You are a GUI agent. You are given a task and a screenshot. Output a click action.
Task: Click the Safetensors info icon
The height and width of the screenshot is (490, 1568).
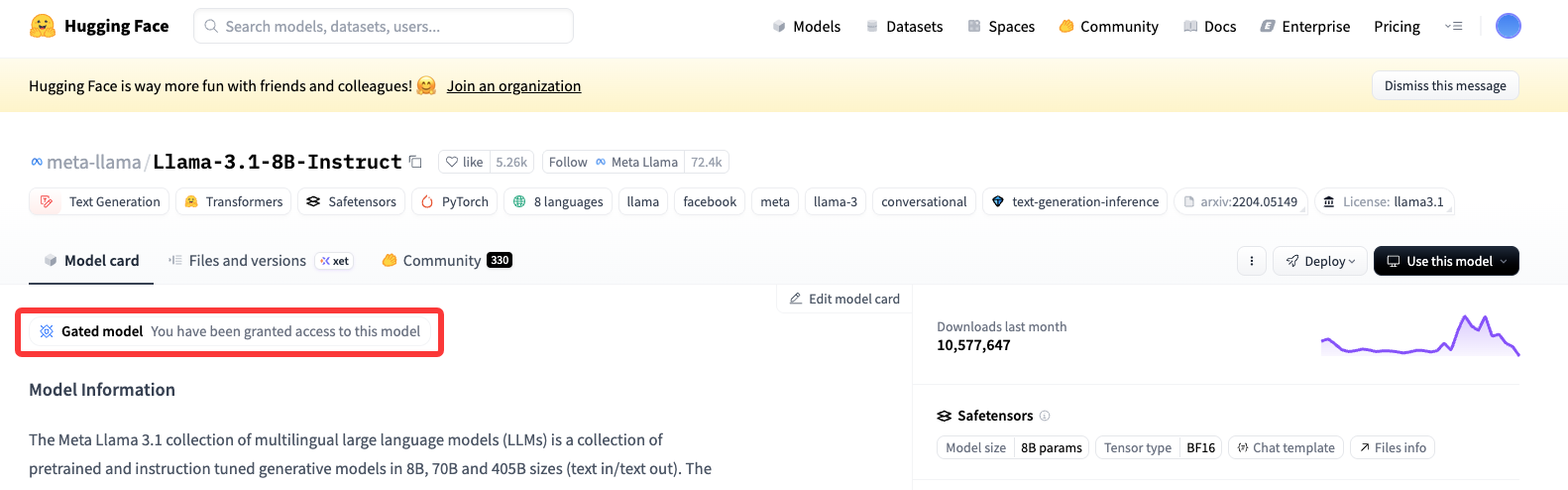(1045, 416)
